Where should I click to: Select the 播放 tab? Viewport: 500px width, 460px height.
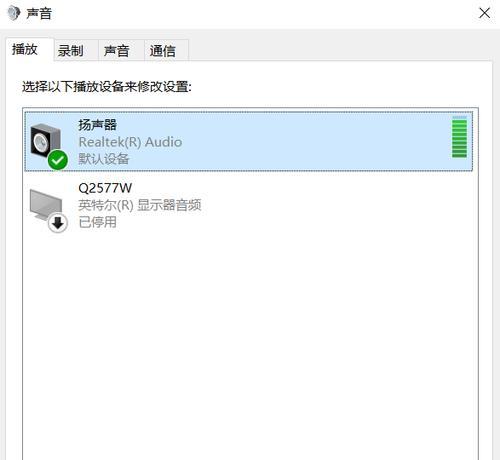pos(25,49)
